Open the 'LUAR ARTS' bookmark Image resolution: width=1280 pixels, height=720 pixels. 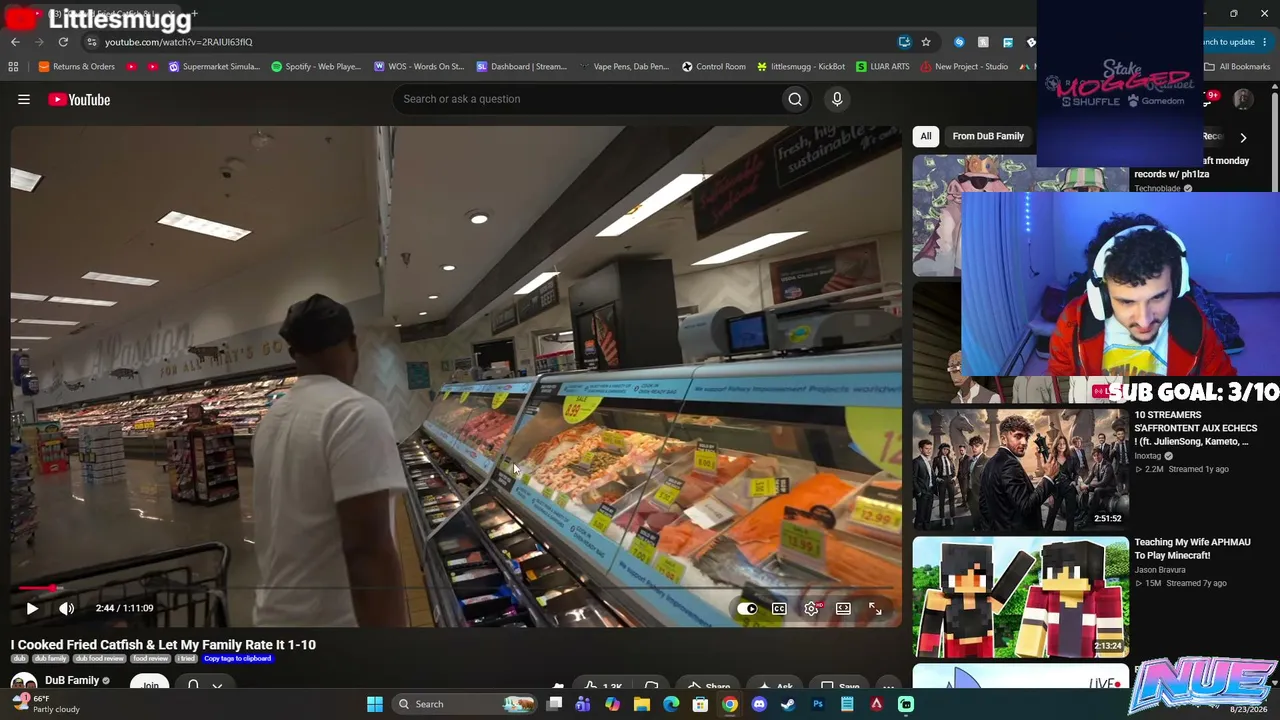883,67
